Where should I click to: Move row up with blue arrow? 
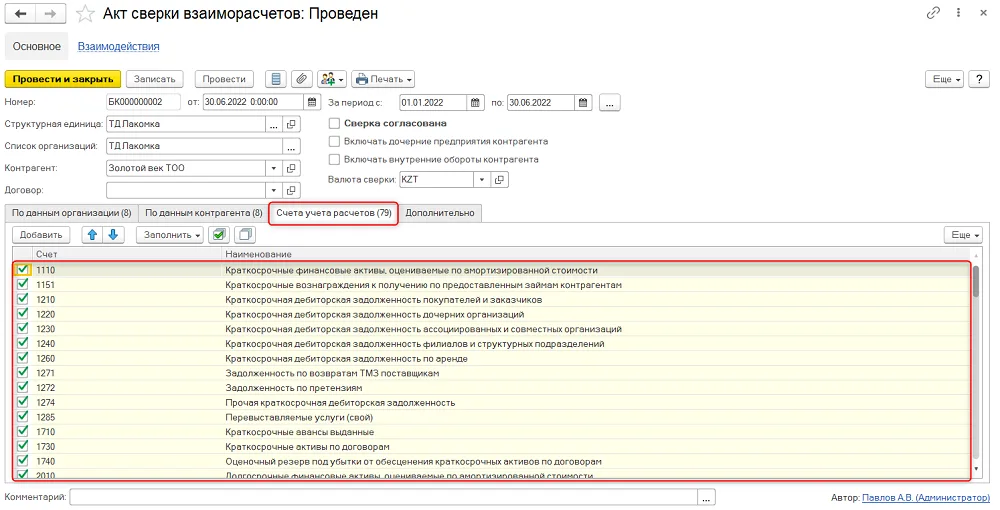[x=92, y=235]
